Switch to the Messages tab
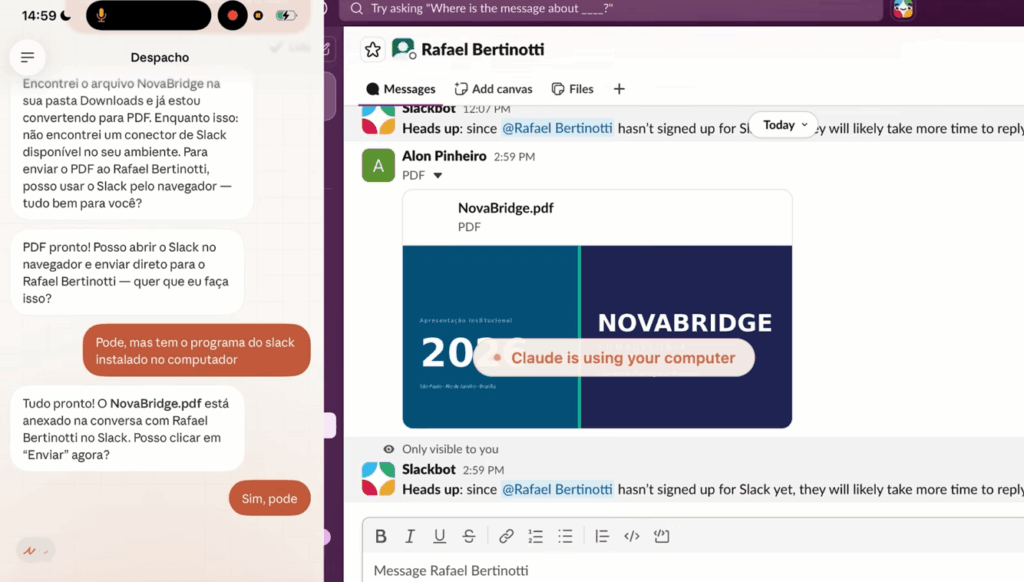 400,89
